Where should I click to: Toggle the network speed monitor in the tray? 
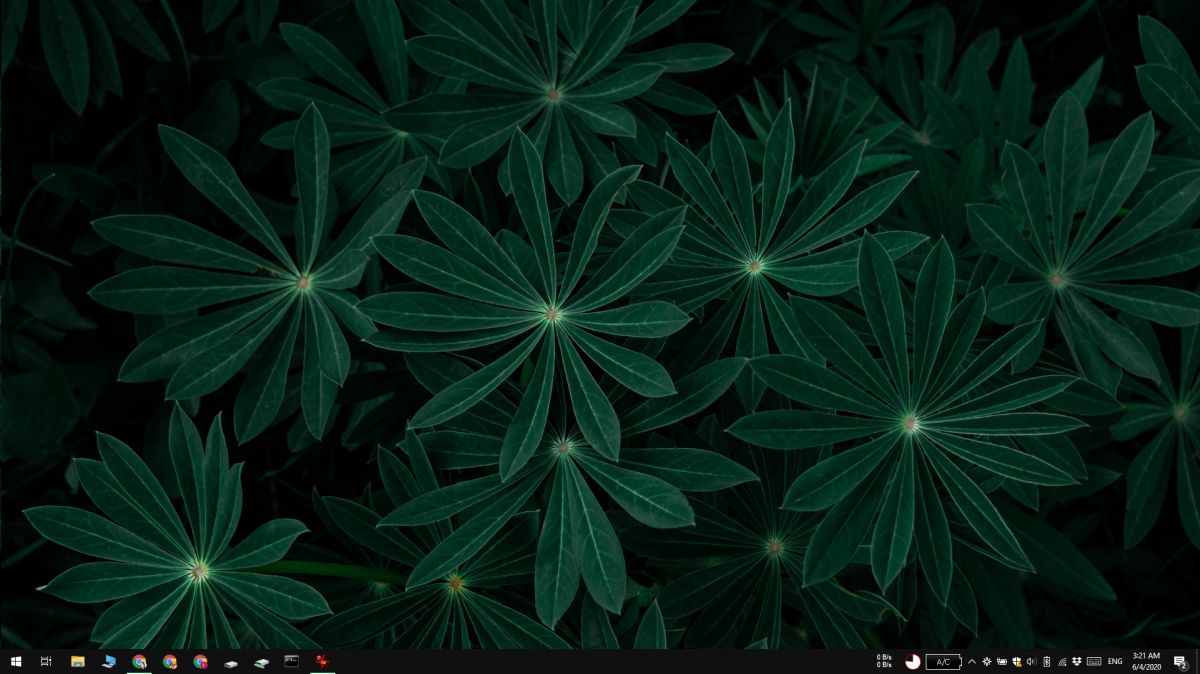coord(883,661)
